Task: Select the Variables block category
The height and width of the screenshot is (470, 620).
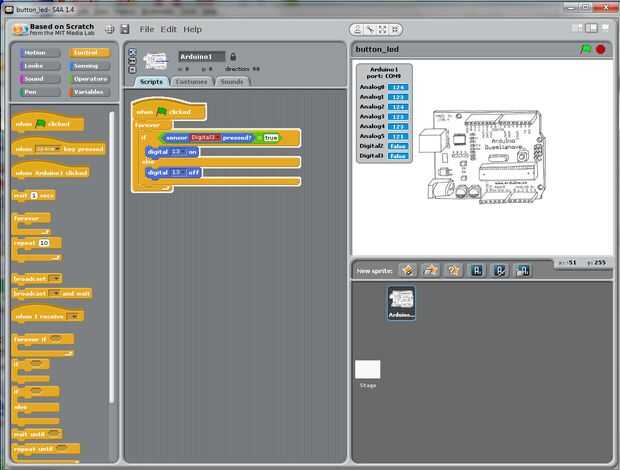Action: (89, 92)
